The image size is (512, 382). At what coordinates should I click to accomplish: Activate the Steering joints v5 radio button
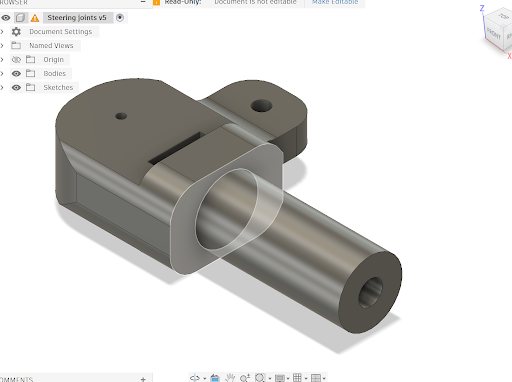coord(120,18)
